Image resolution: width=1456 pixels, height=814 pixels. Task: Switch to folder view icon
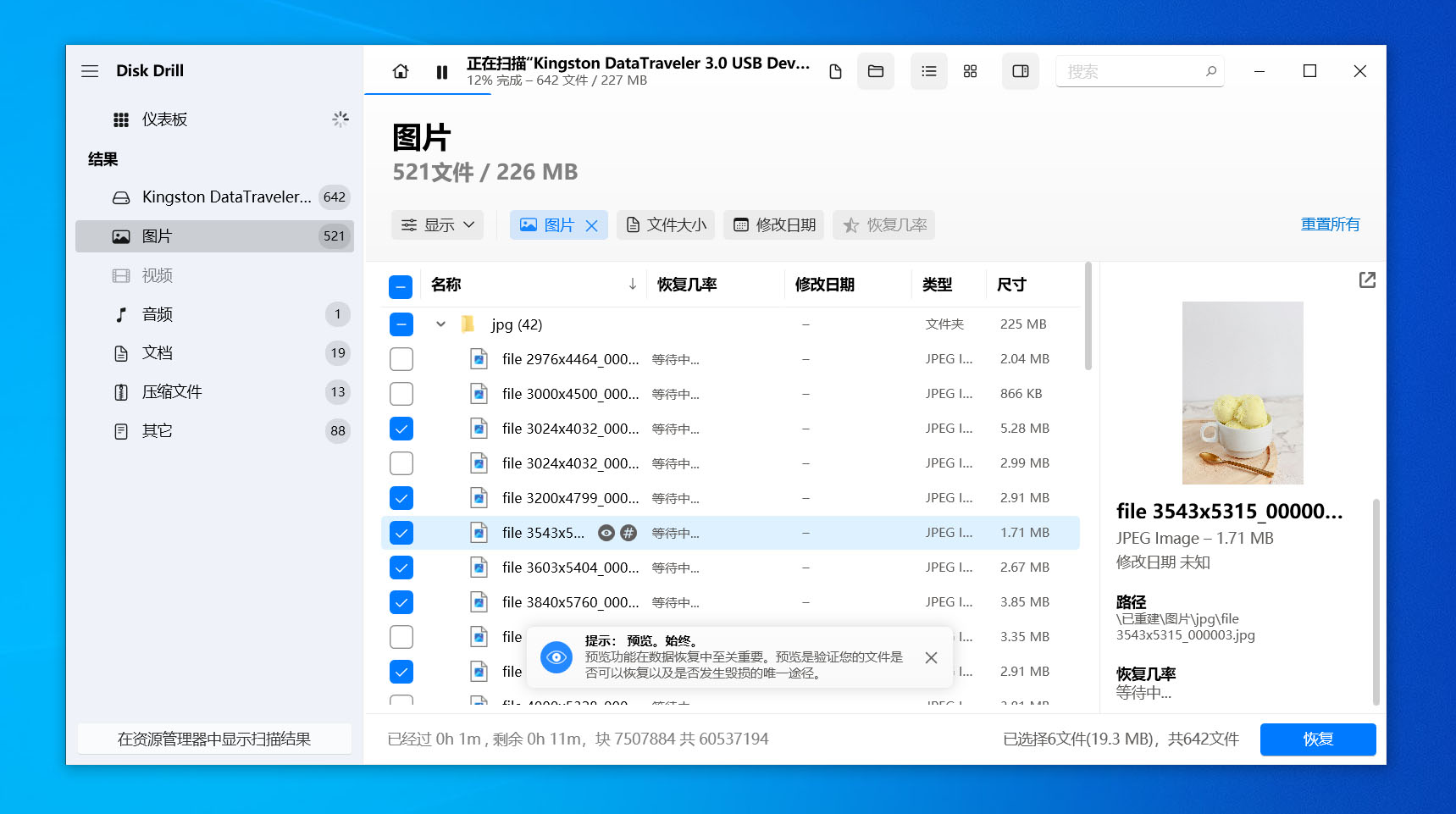(876, 71)
